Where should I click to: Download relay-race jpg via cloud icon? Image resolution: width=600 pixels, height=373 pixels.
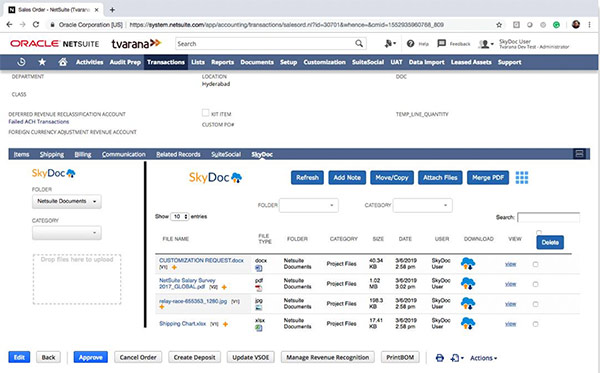point(468,303)
